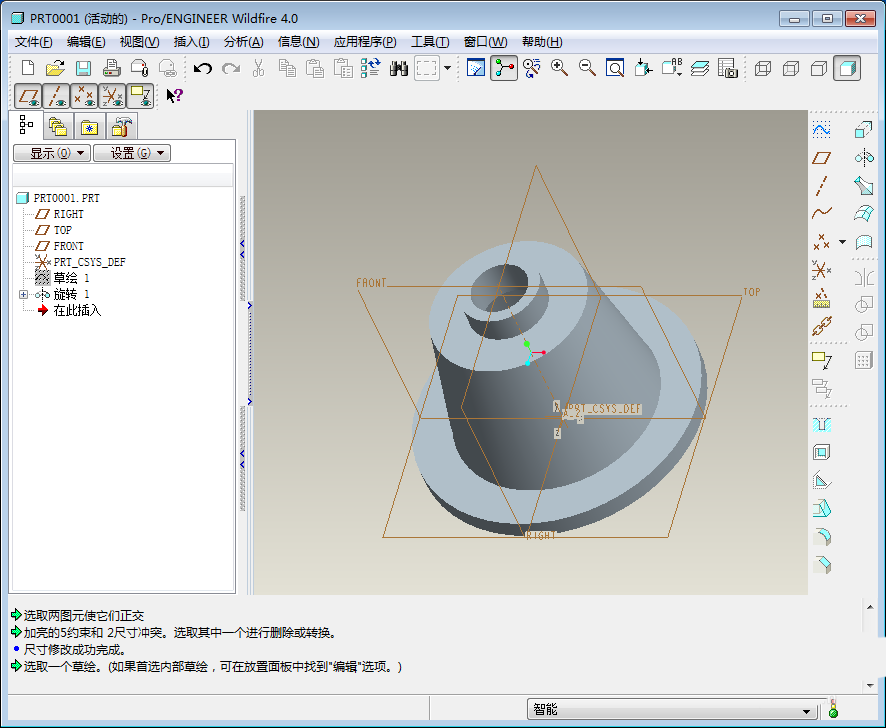Save the model with the floppy disk icon
Screen dimensions: 886x728
pos(84,68)
